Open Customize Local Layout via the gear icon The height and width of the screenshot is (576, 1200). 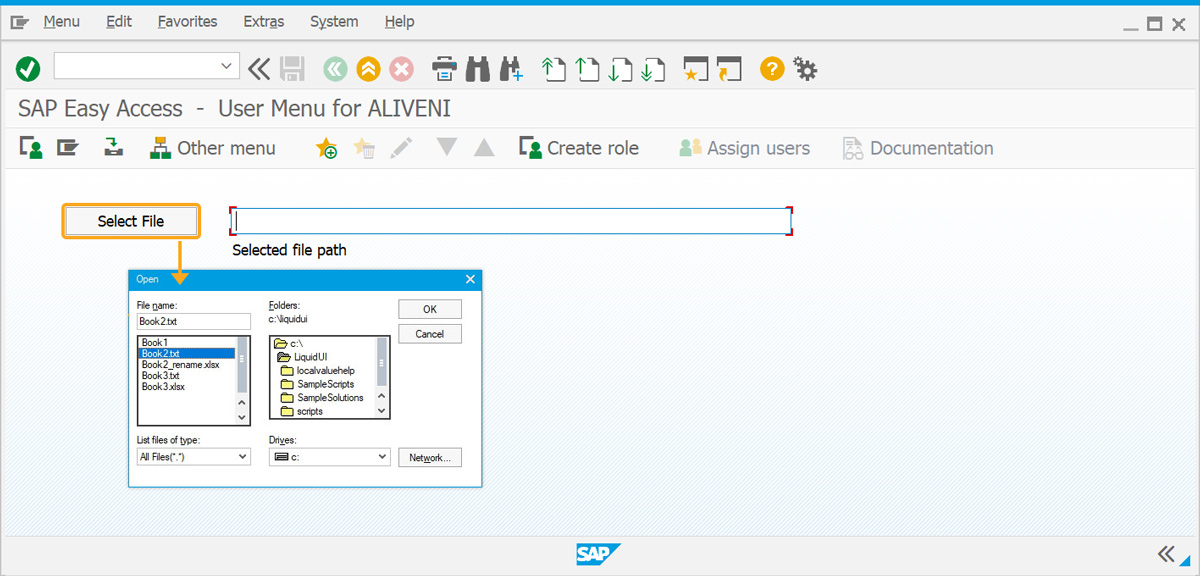click(x=805, y=68)
